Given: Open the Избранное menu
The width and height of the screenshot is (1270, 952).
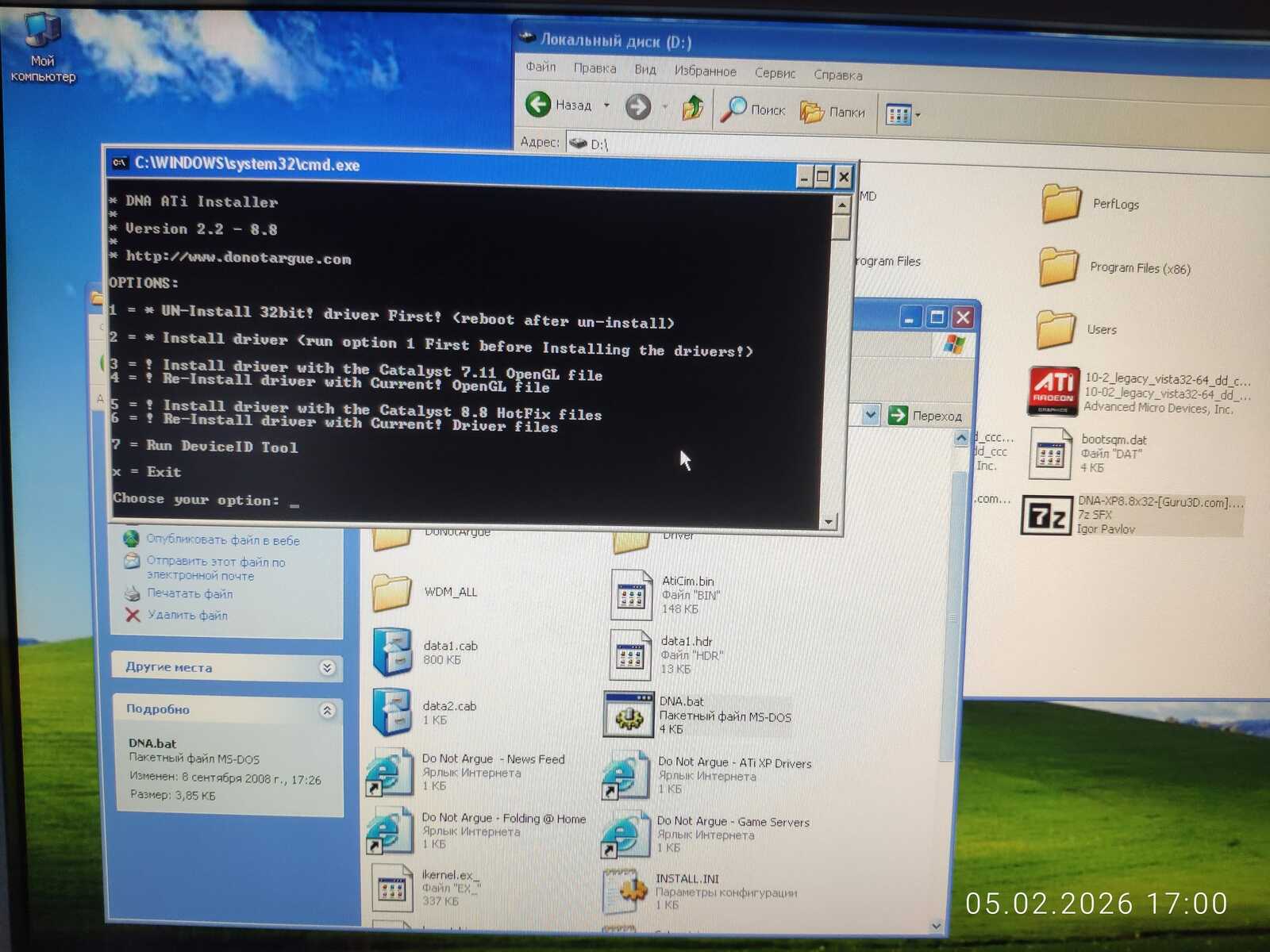Looking at the screenshot, I should (705, 71).
